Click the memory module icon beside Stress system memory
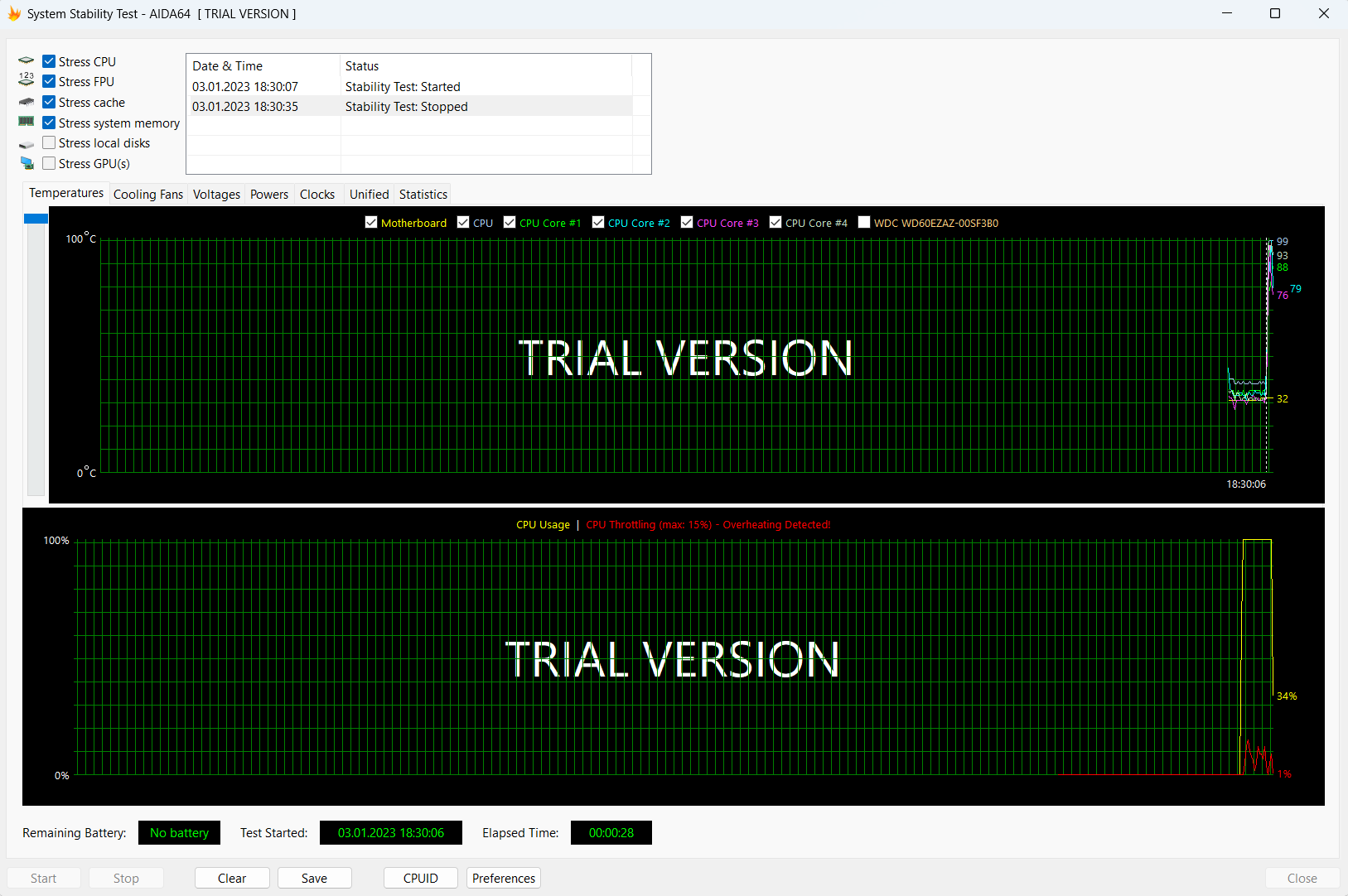This screenshot has width=1348, height=896. 27,122
